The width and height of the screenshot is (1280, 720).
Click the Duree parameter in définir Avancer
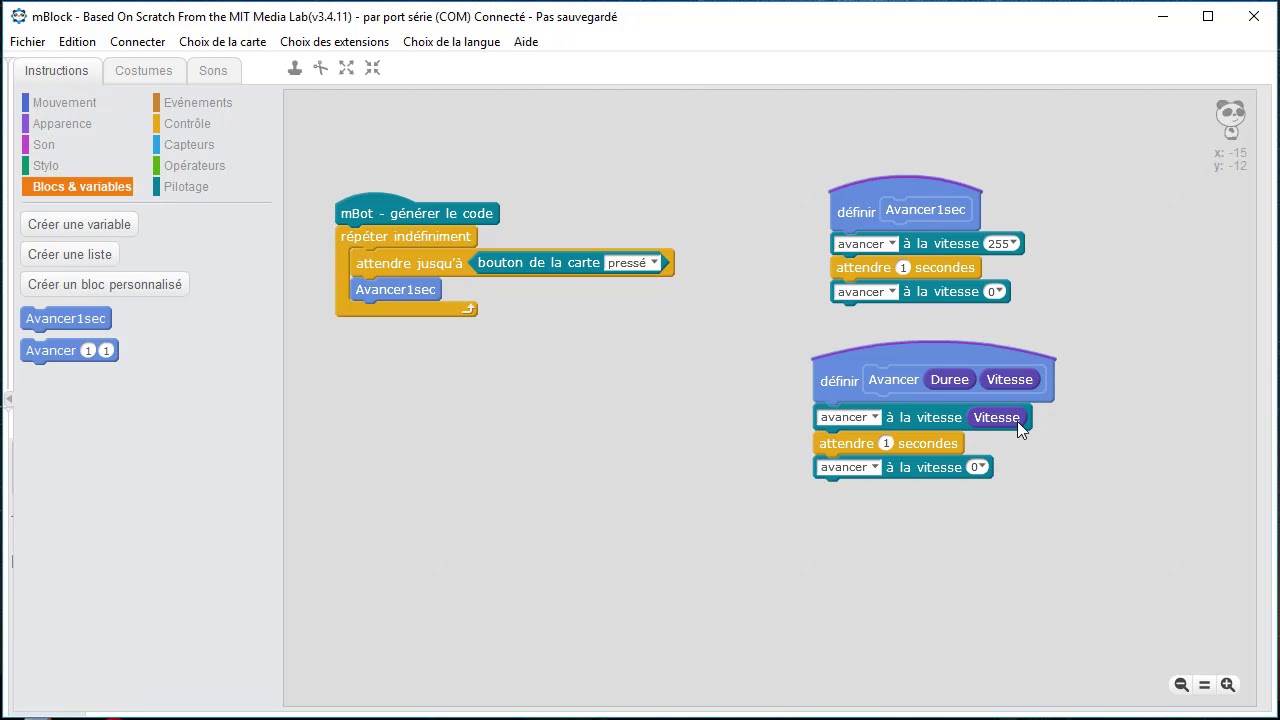(x=949, y=380)
